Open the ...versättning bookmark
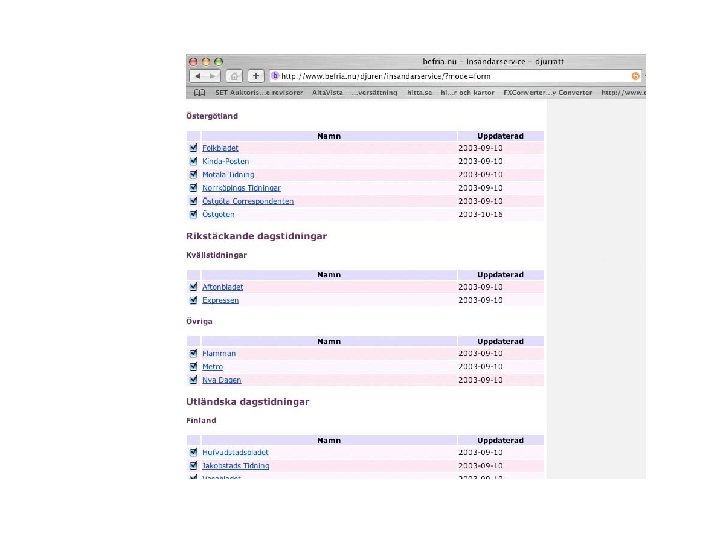This screenshot has height=540, width=720. point(375,93)
